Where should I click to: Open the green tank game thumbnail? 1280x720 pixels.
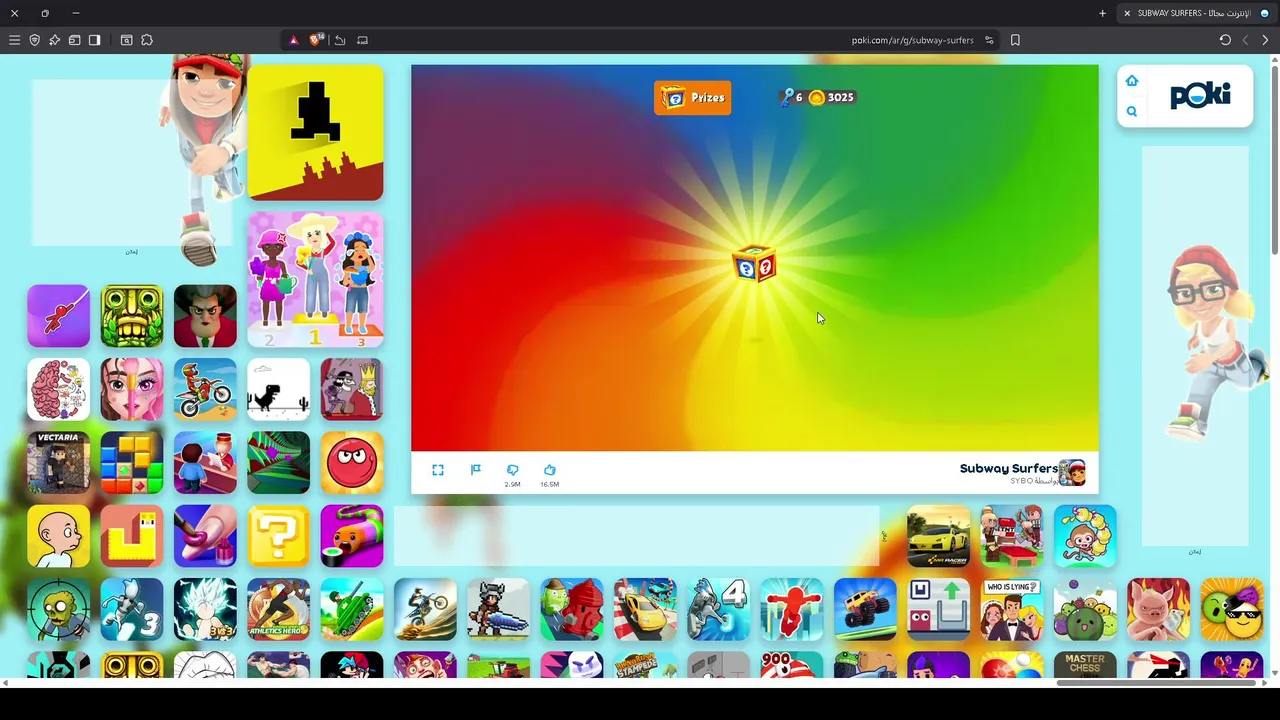(x=352, y=609)
